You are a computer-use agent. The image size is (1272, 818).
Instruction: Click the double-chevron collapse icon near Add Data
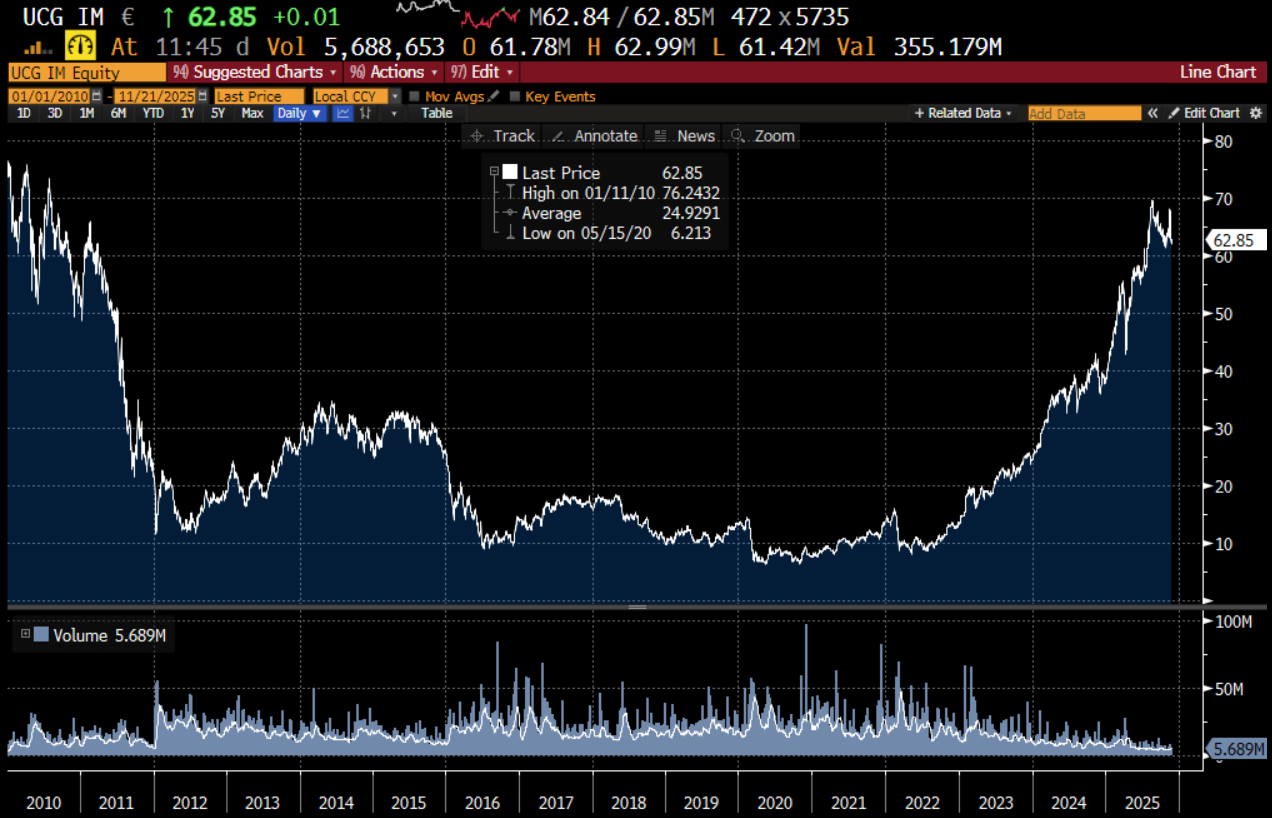(x=1152, y=113)
